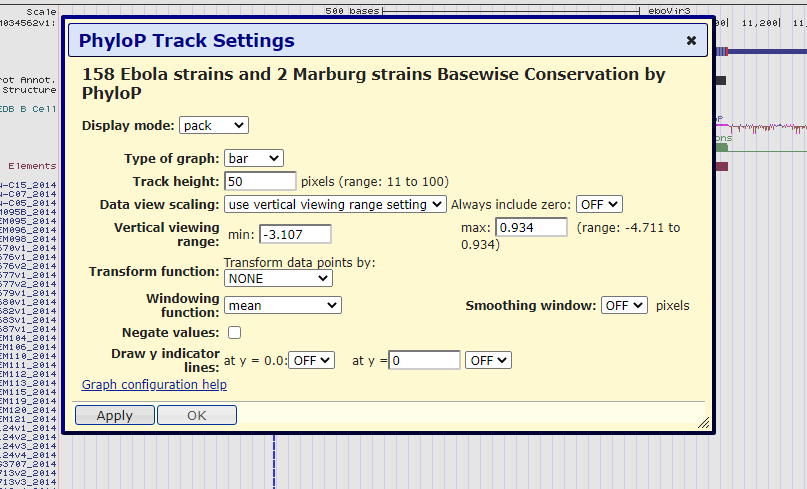Open the Display mode dropdown
This screenshot has height=489, width=807.
coord(214,125)
